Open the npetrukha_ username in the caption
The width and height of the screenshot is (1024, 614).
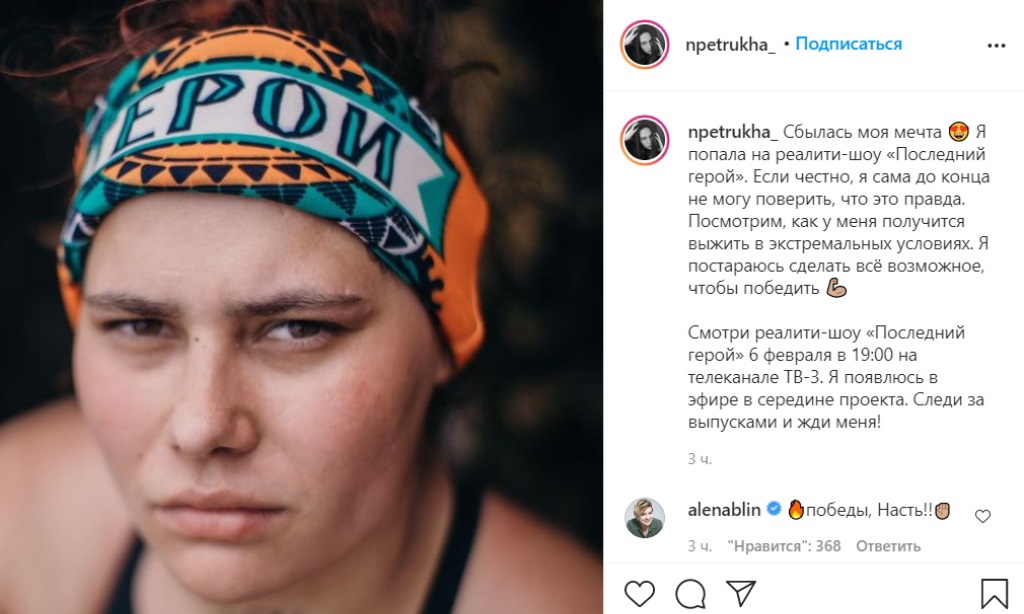pyautogui.click(x=733, y=132)
